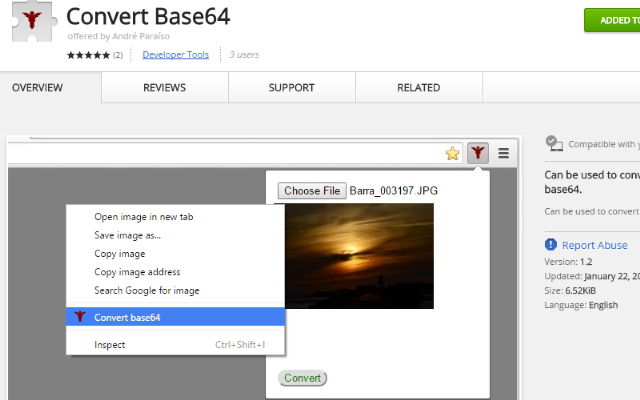
Task: Click the Convert Base64 puzzle-piece extension logo
Action: pyautogui.click(x=33, y=20)
